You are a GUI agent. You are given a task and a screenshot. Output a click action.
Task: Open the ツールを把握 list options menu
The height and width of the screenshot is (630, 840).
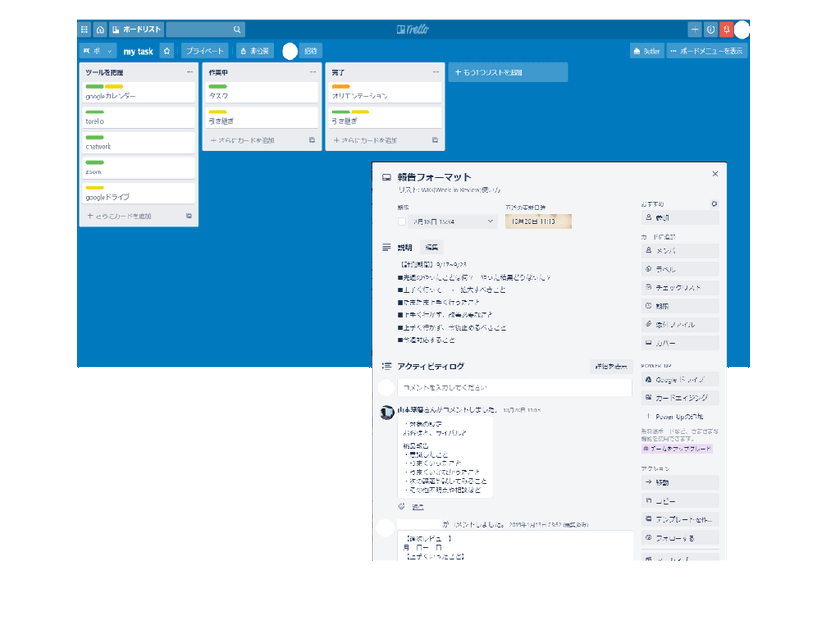point(190,72)
